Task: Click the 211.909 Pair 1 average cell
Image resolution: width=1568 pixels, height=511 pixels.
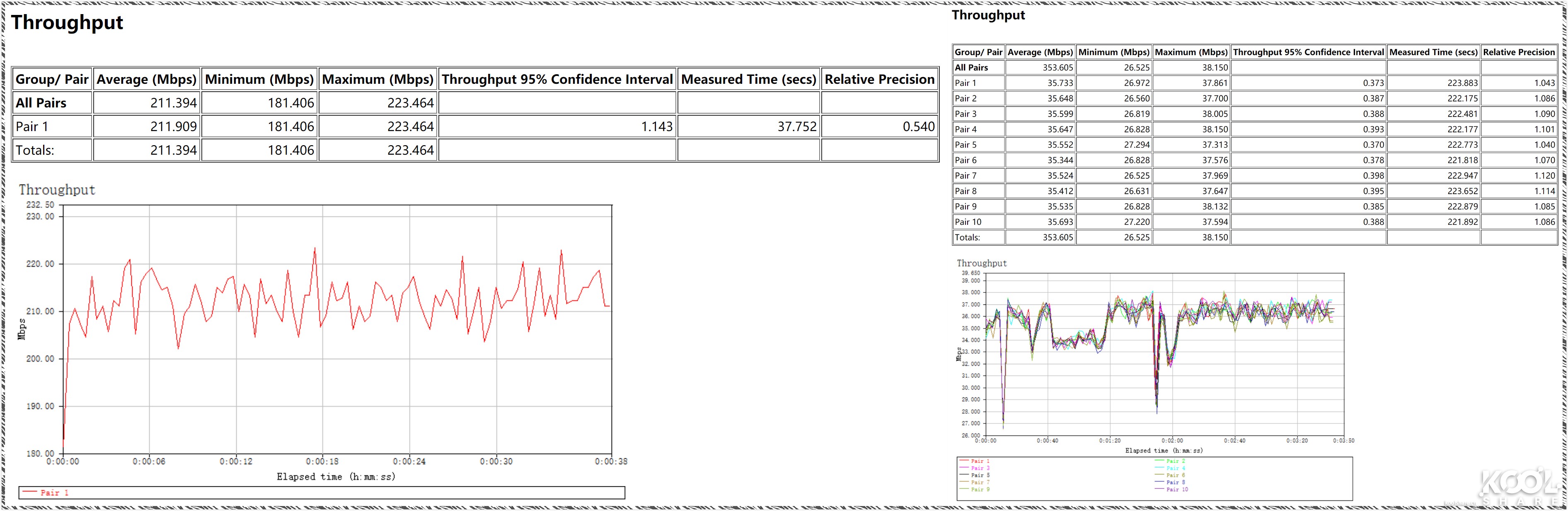Action: click(173, 127)
